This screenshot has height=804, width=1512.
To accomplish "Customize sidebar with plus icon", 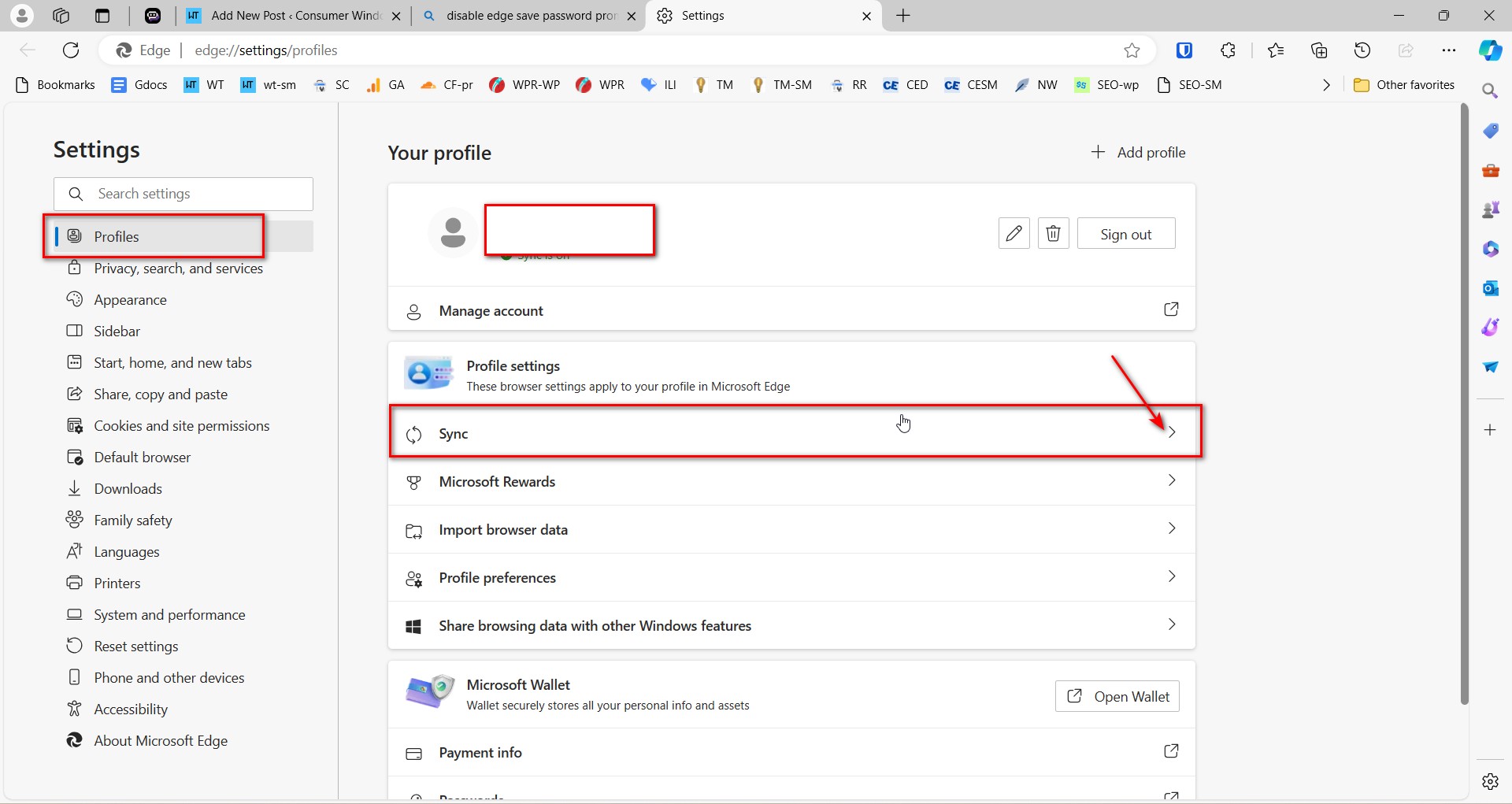I will click(1490, 430).
